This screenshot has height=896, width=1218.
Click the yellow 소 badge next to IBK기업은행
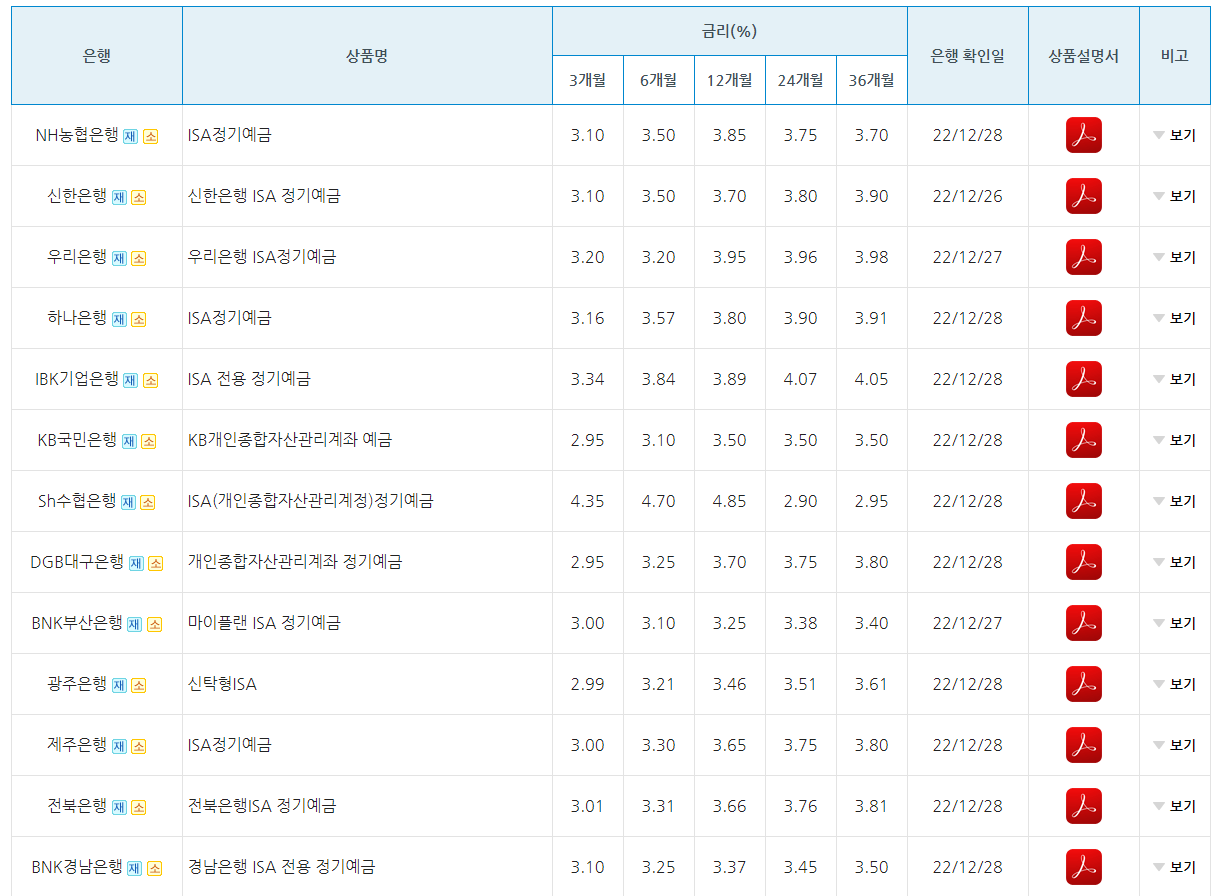coord(150,381)
